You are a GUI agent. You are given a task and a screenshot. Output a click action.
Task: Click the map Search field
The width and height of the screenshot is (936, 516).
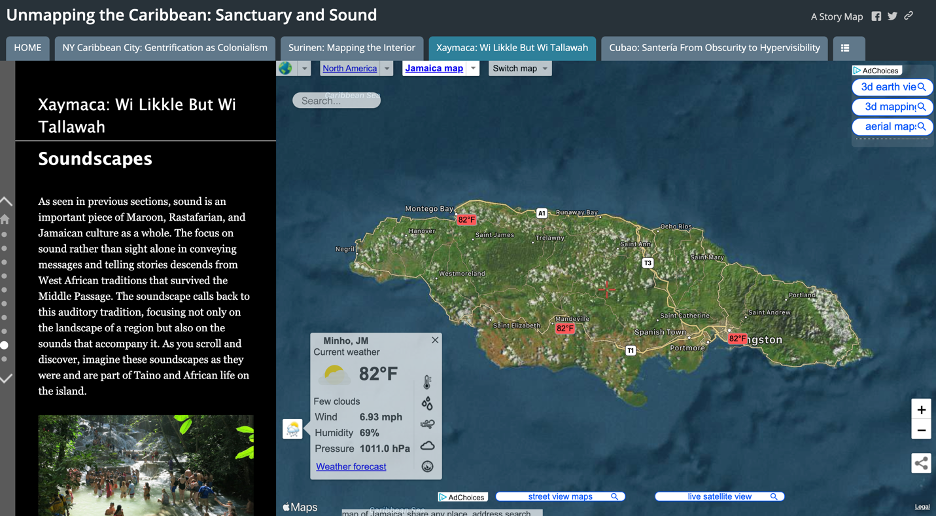(x=336, y=100)
